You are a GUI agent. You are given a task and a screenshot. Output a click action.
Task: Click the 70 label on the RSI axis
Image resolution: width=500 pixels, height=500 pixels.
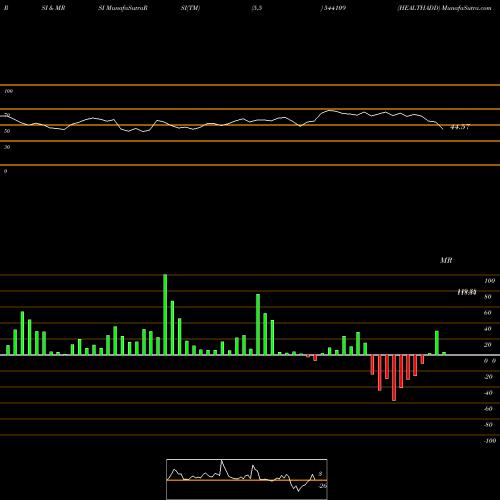7,115
